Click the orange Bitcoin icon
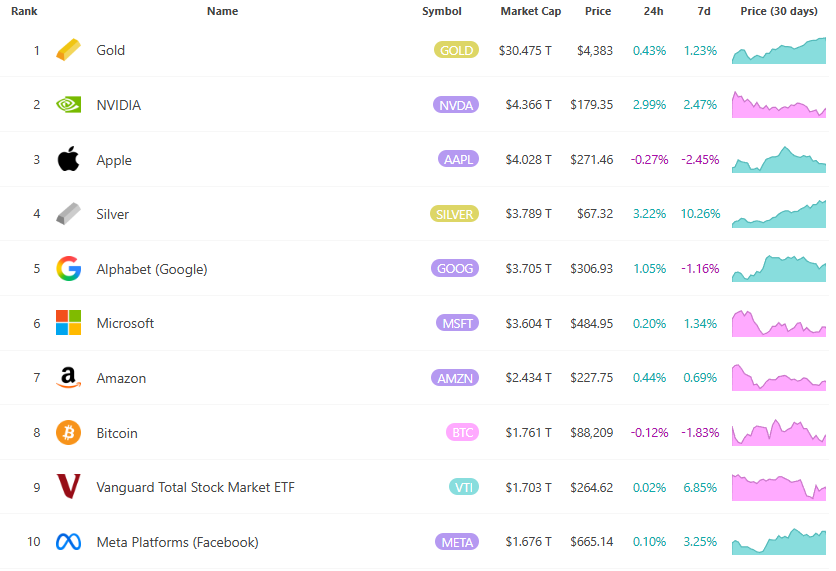The width and height of the screenshot is (836, 571). click(x=68, y=433)
